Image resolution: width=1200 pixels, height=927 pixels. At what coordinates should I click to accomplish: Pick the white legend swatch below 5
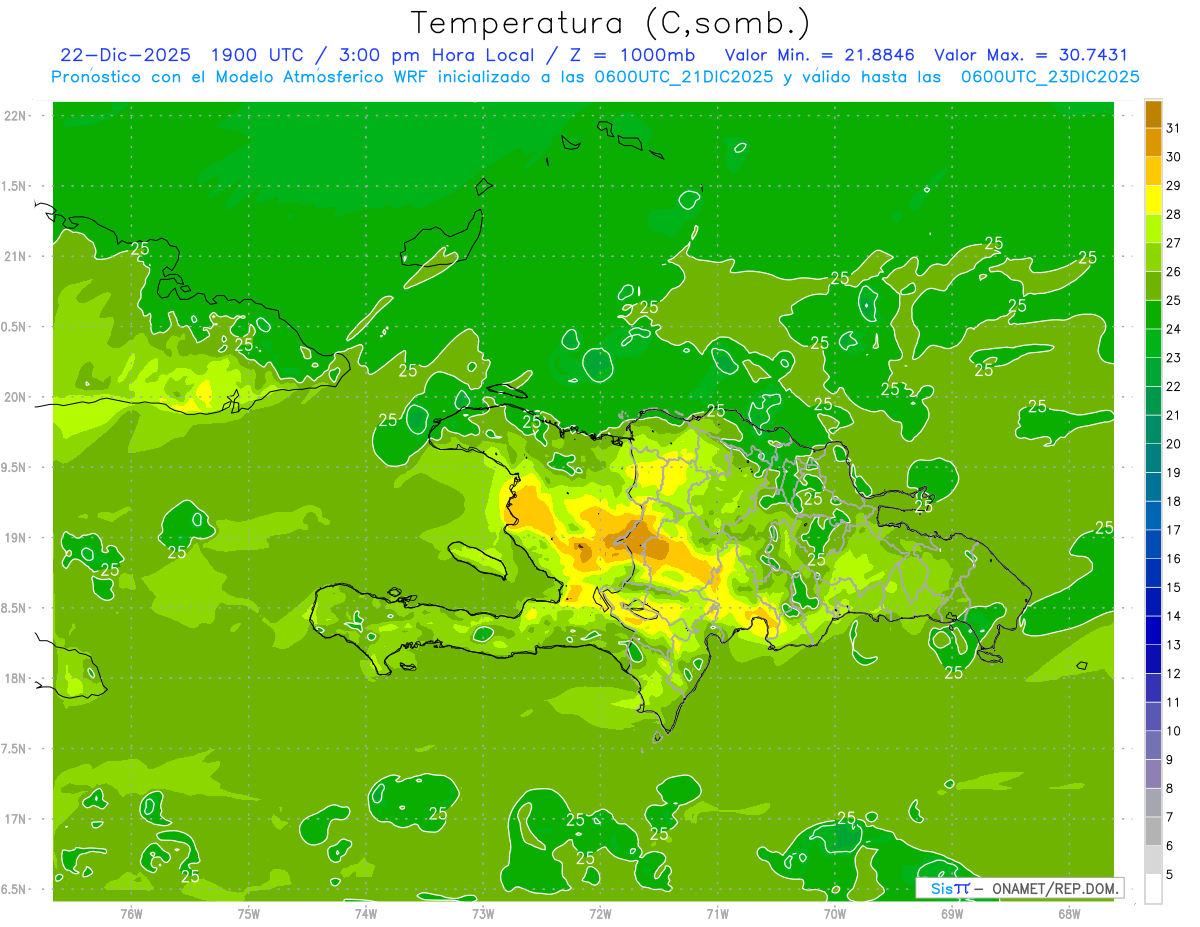point(1153,889)
